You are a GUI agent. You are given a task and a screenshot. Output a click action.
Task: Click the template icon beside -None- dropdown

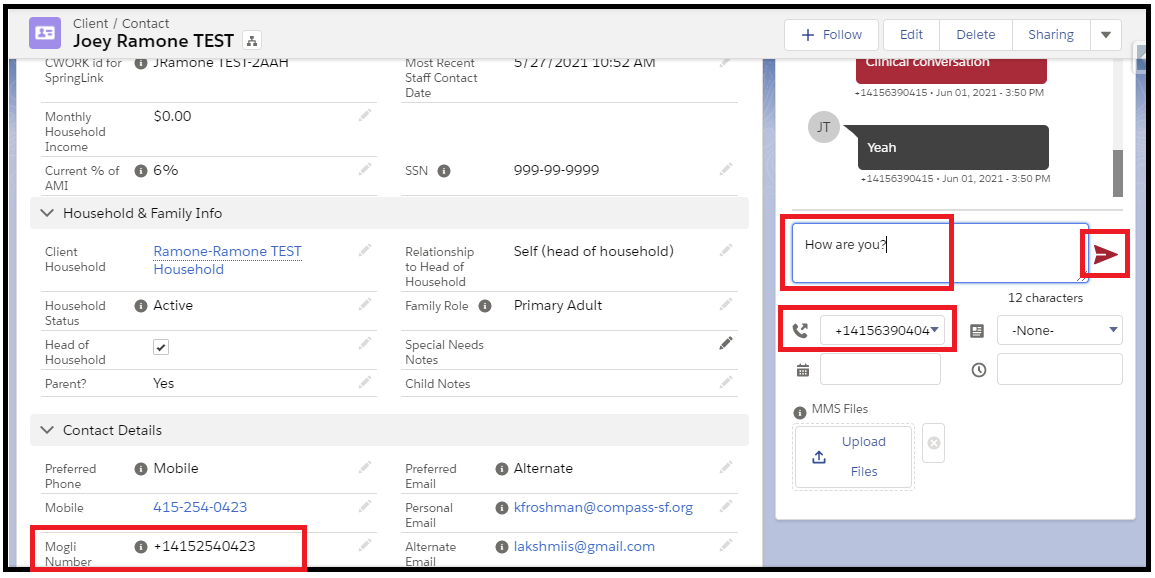(x=977, y=331)
